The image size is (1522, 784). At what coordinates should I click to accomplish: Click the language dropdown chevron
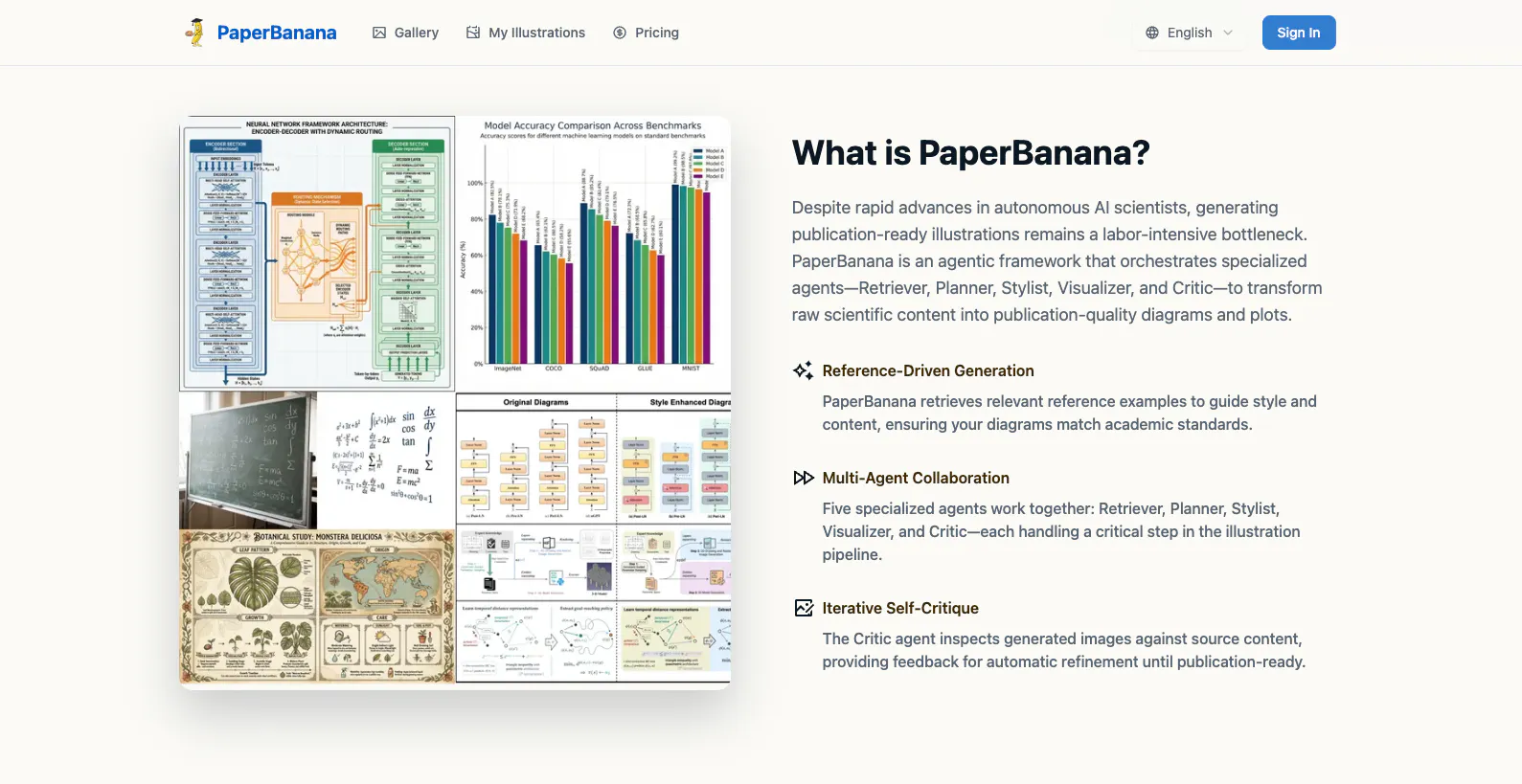click(x=1228, y=33)
